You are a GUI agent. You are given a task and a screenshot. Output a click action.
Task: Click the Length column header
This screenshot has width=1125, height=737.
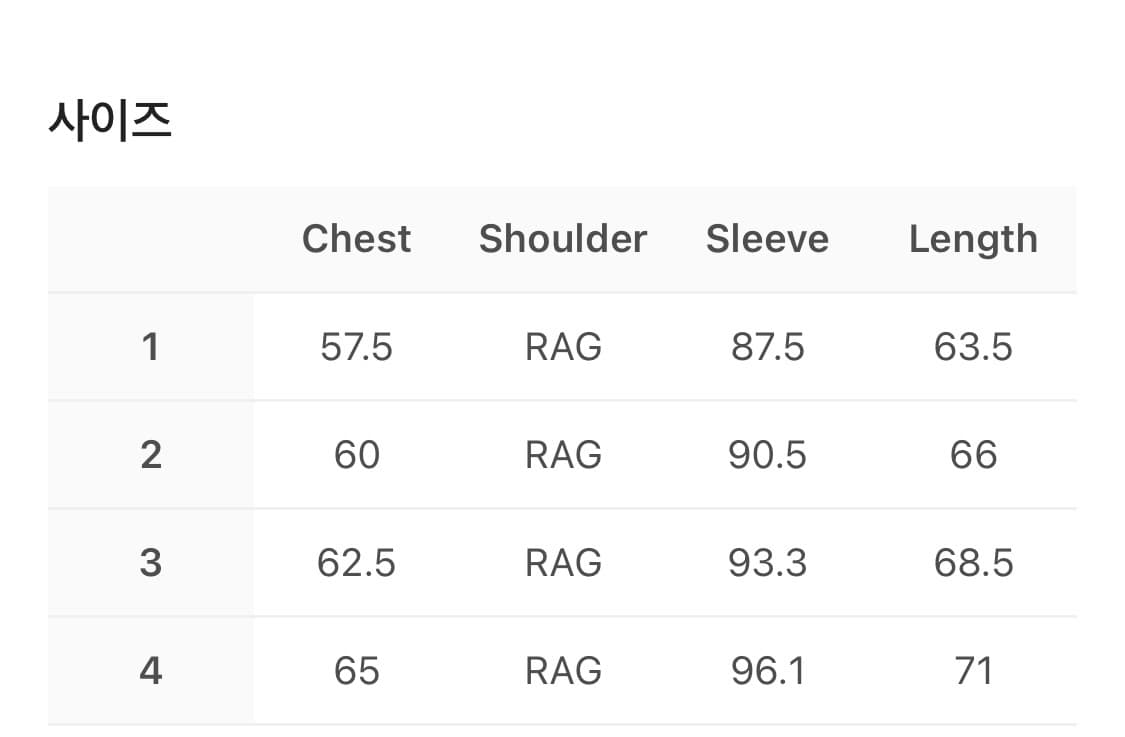[973, 239]
